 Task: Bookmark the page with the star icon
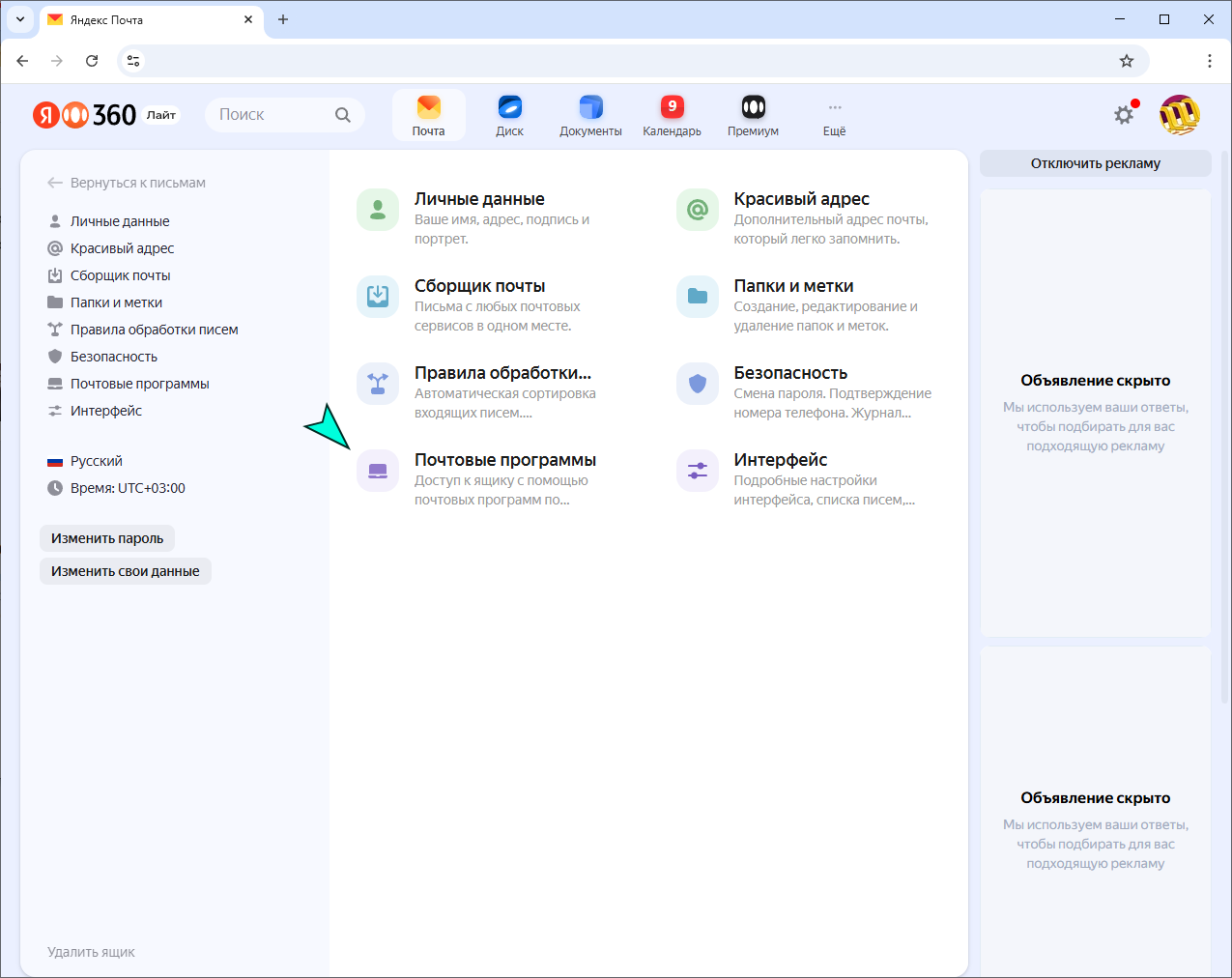point(1126,60)
